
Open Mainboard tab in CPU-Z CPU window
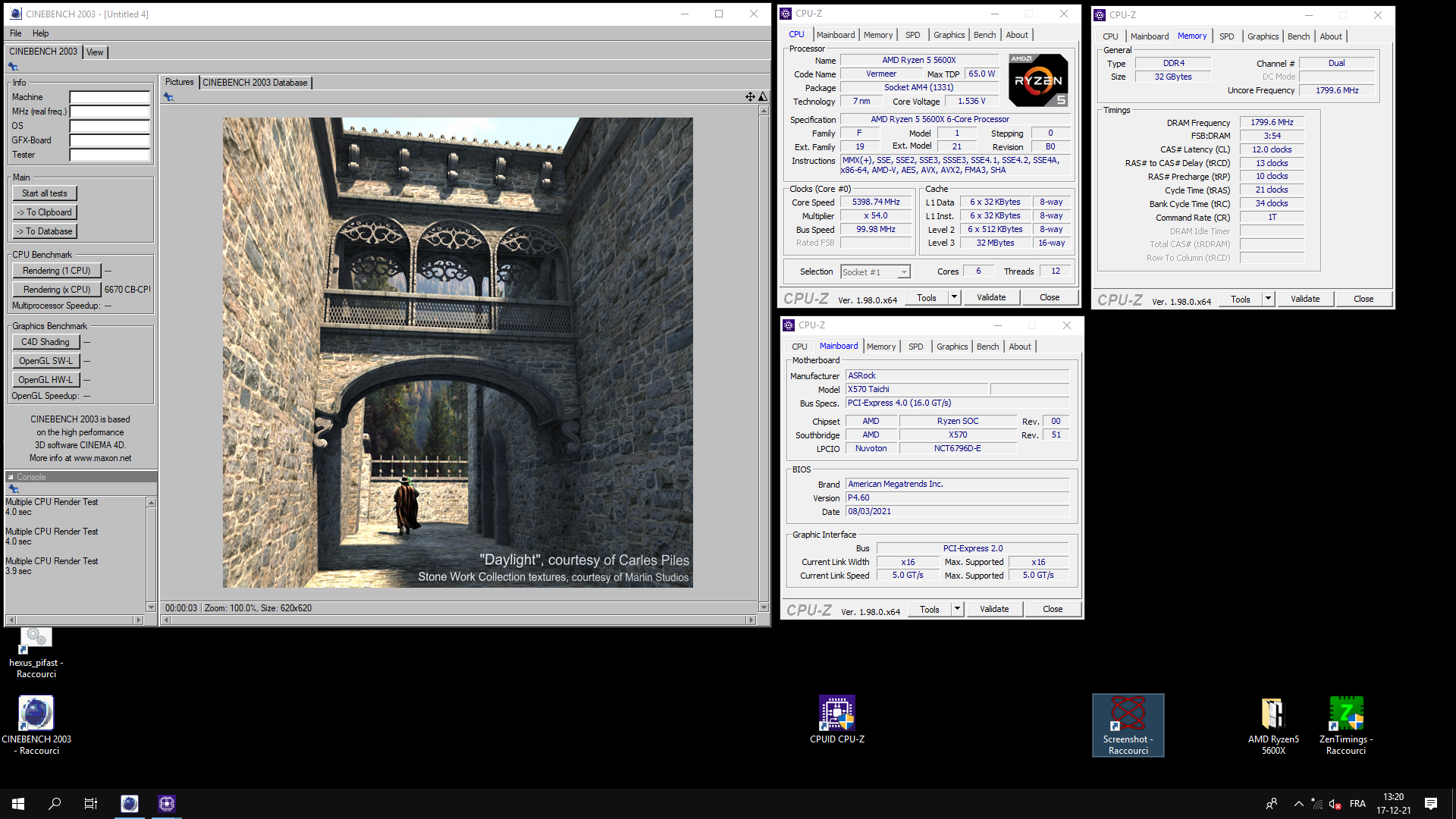coord(836,35)
